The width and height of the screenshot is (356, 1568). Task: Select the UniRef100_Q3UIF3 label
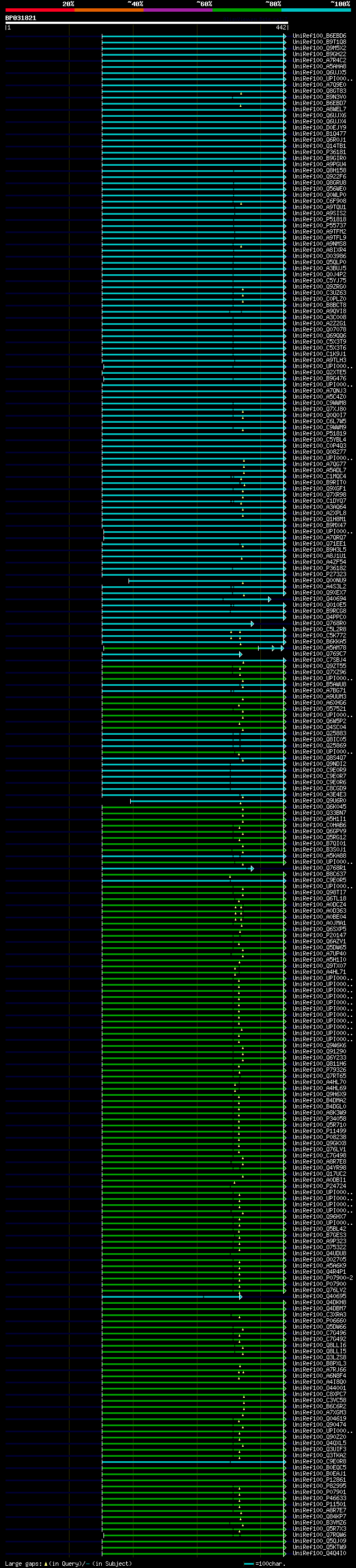pyautogui.click(x=319, y=1449)
